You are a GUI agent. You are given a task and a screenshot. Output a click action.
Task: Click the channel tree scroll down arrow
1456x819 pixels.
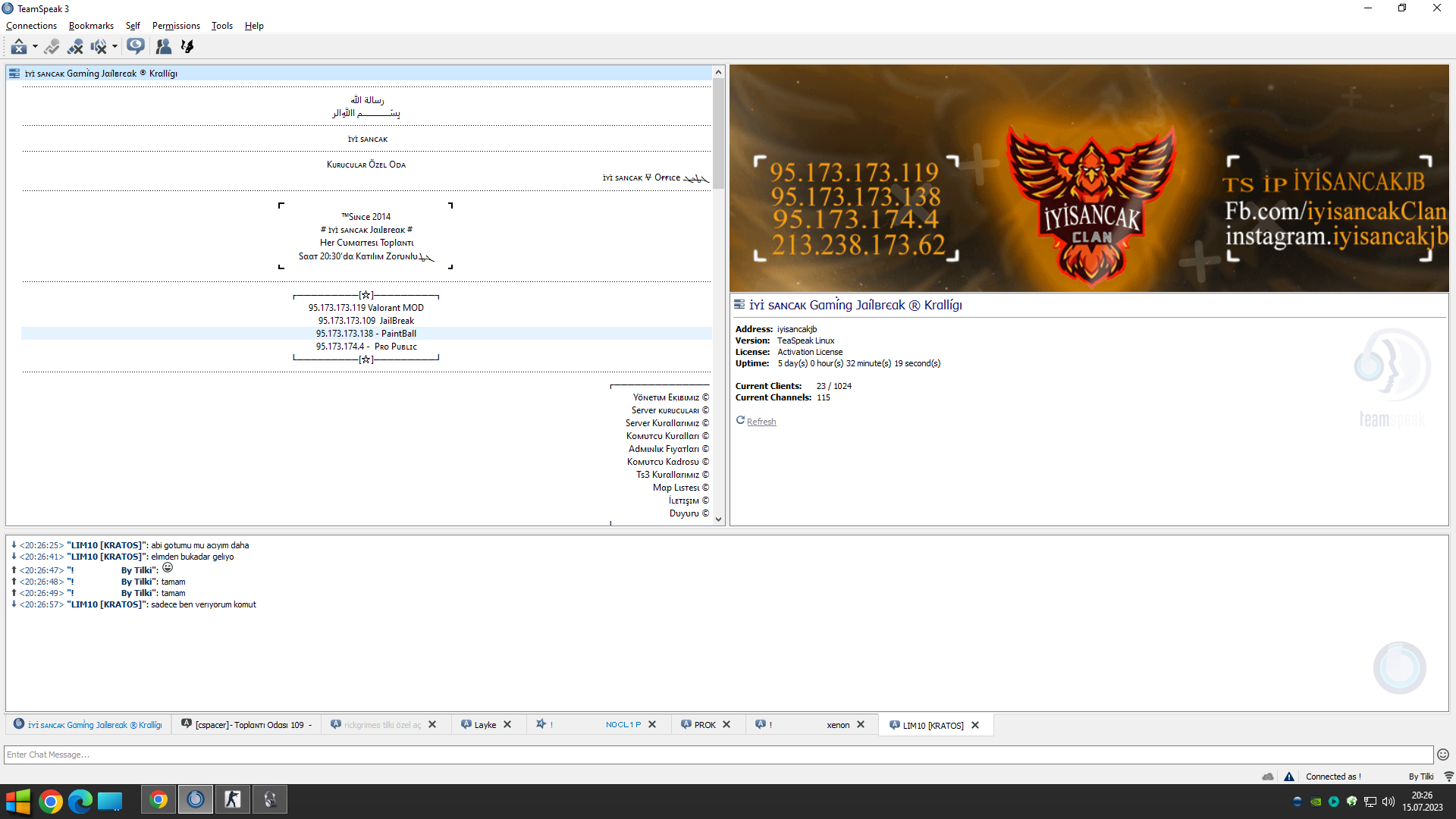click(718, 519)
